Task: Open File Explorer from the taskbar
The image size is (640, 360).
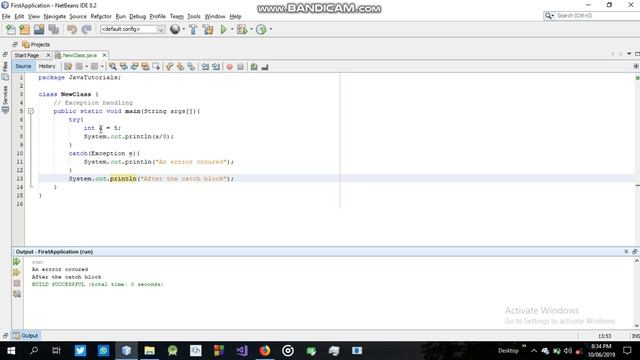Action: [149, 351]
